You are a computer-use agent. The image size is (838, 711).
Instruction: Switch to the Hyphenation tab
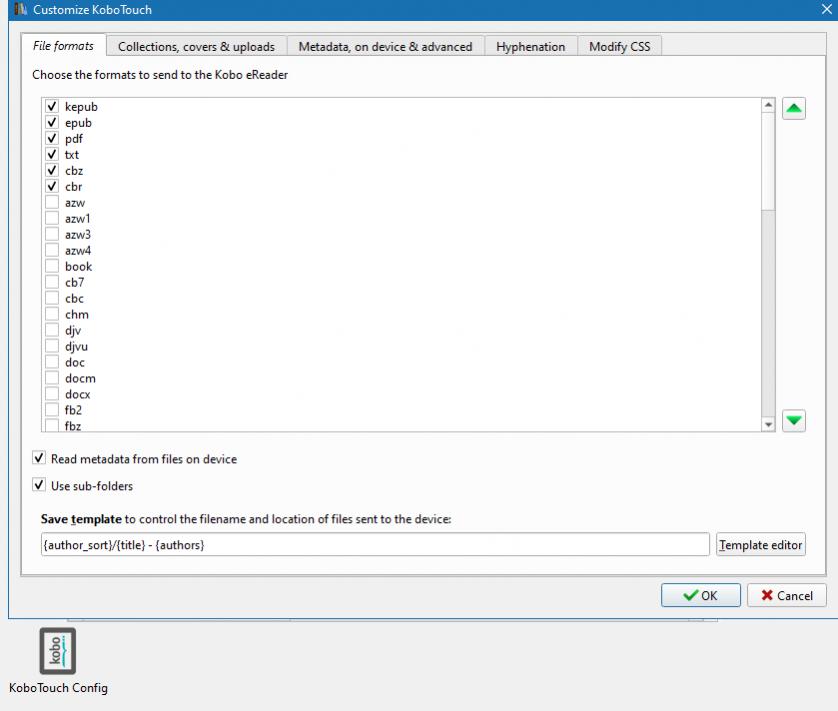530,47
